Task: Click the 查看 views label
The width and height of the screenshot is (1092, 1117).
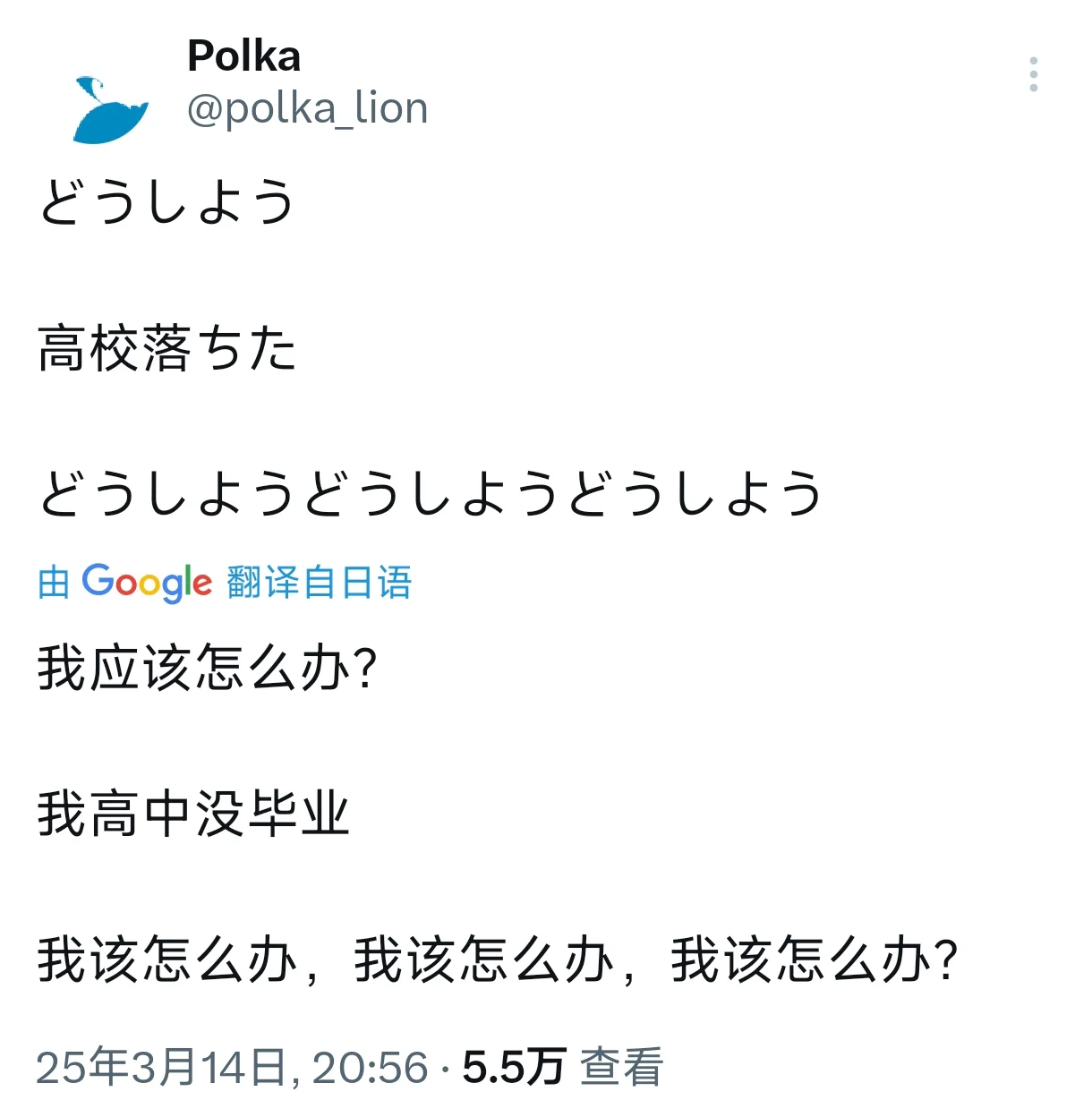Action: (x=621, y=1068)
